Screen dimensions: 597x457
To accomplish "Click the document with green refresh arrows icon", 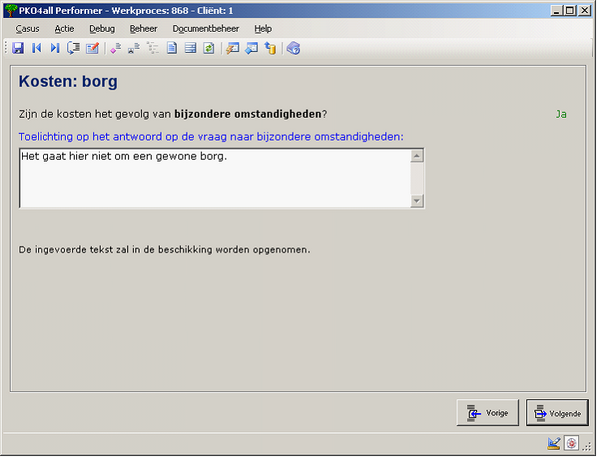I will [x=209, y=48].
